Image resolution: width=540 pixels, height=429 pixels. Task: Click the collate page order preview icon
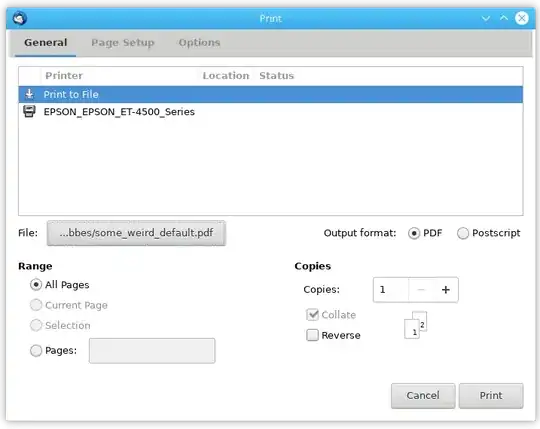[415, 325]
